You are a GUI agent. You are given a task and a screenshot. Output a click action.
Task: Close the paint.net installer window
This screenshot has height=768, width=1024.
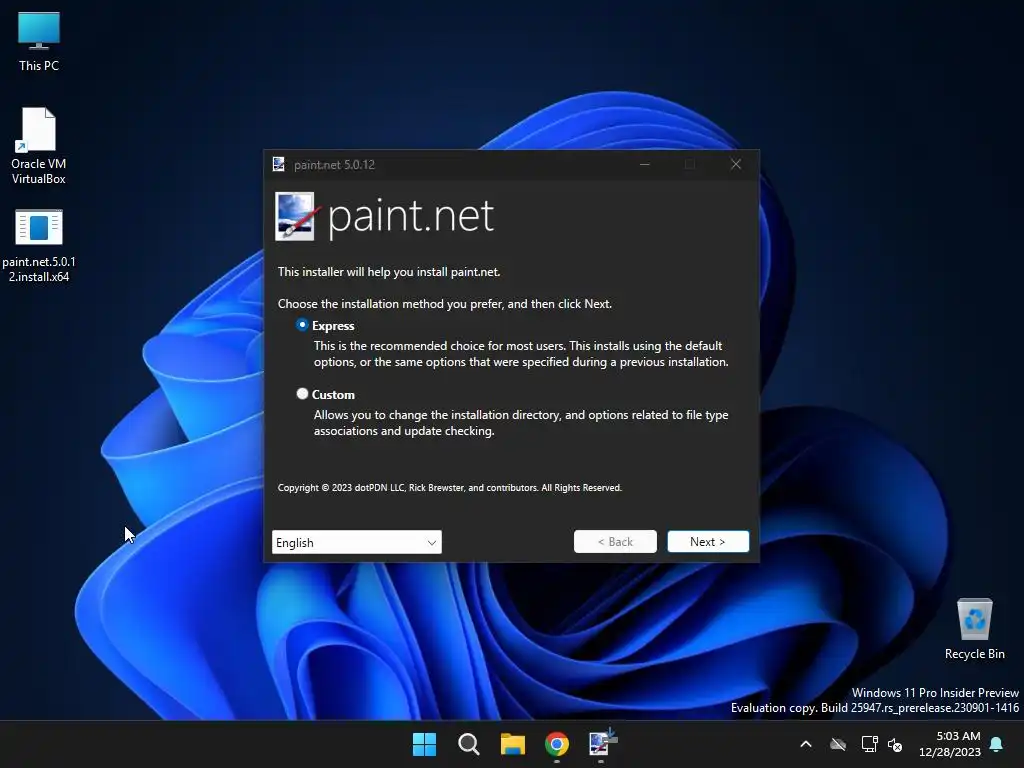tap(736, 165)
